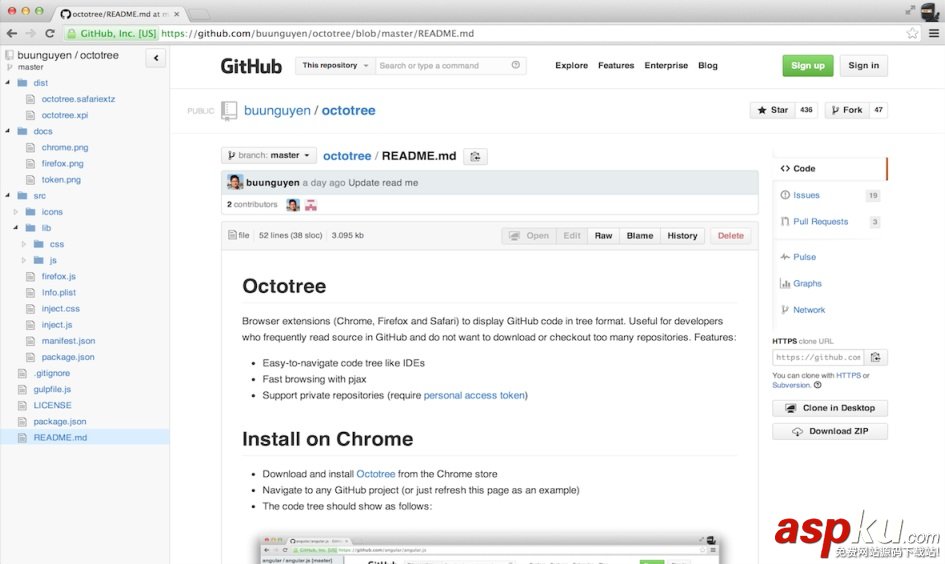Open the Pulse section icon

point(785,257)
